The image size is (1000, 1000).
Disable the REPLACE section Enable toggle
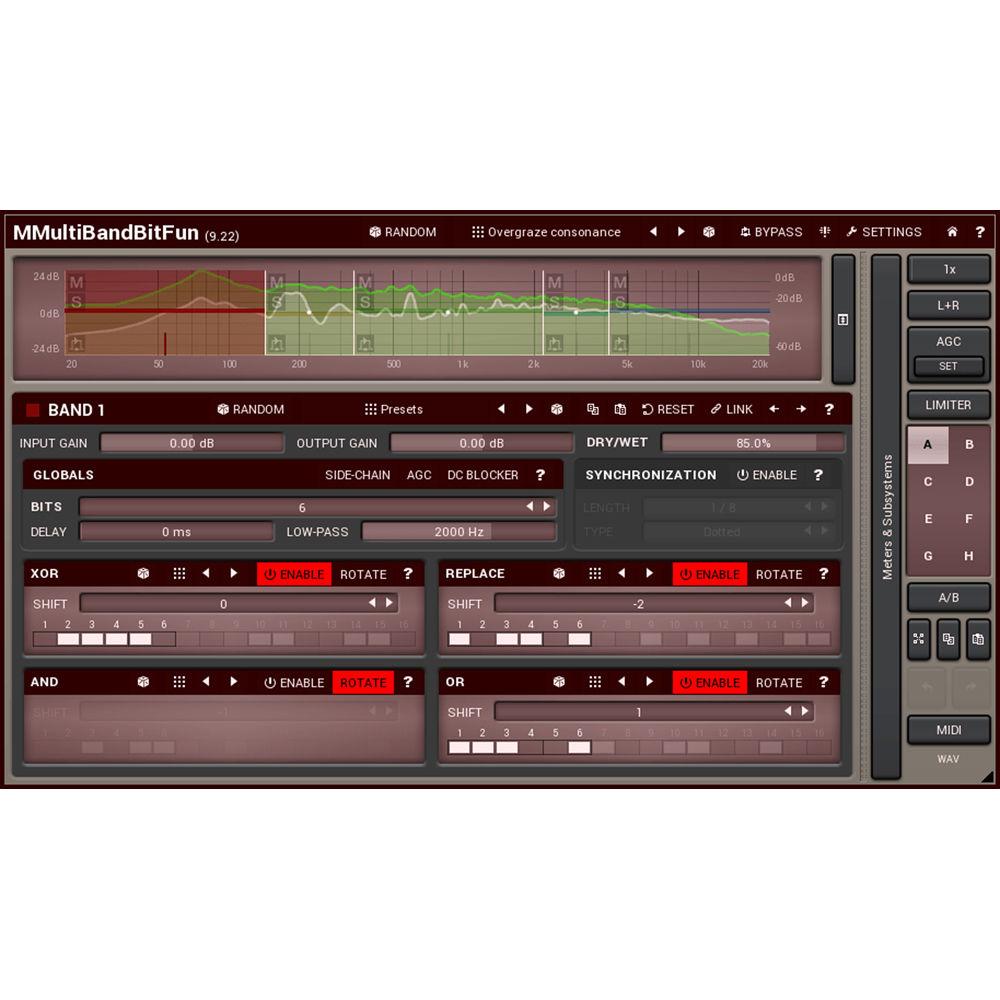(709, 574)
